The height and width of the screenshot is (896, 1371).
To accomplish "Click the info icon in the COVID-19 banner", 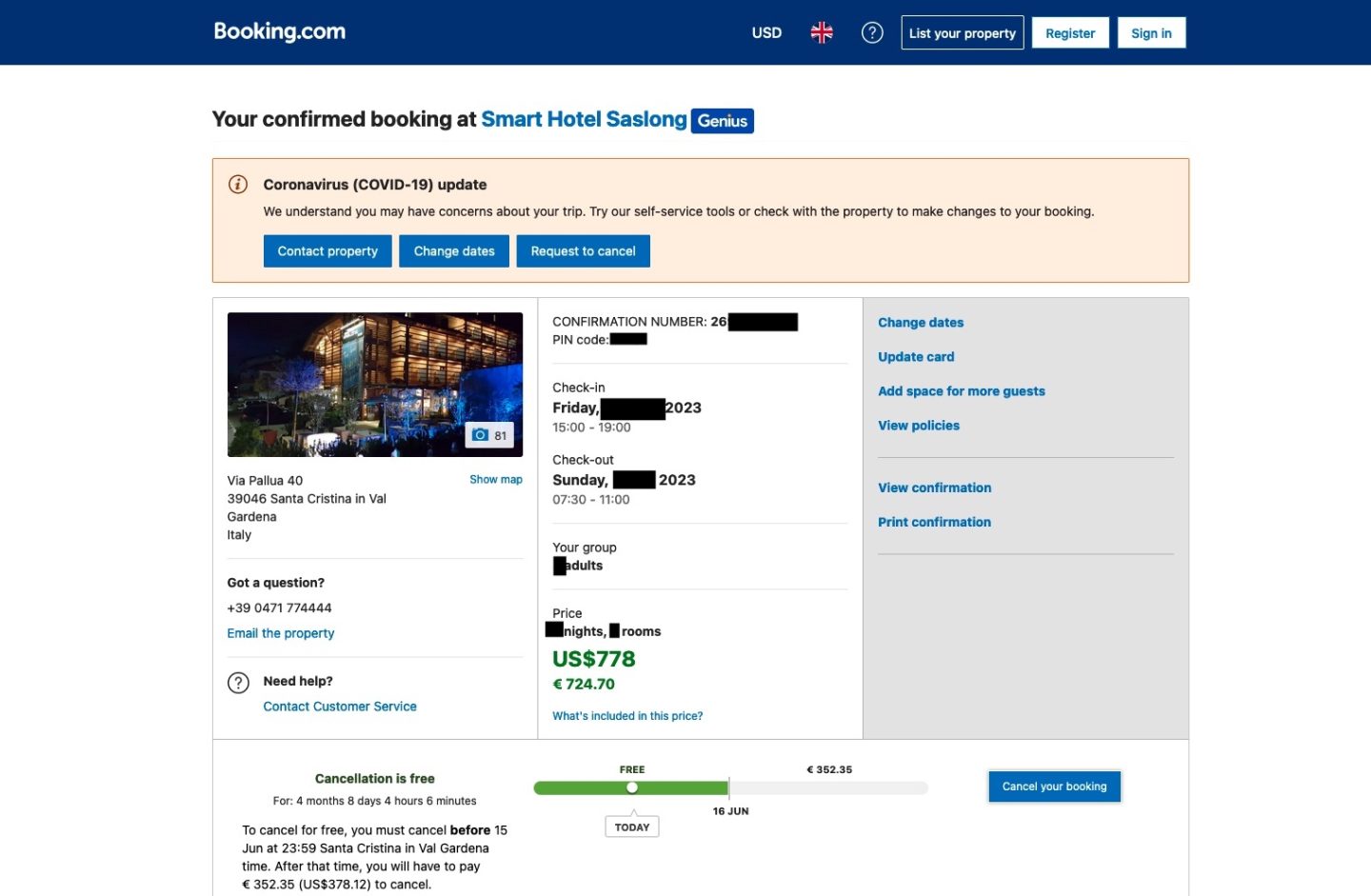I will pos(237,184).
